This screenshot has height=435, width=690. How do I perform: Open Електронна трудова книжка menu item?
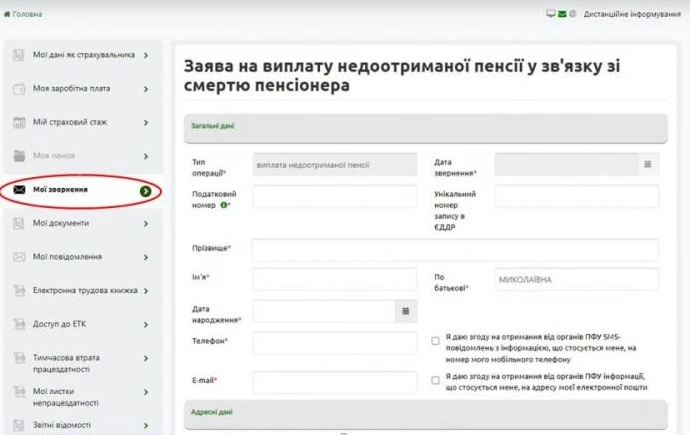point(83,291)
